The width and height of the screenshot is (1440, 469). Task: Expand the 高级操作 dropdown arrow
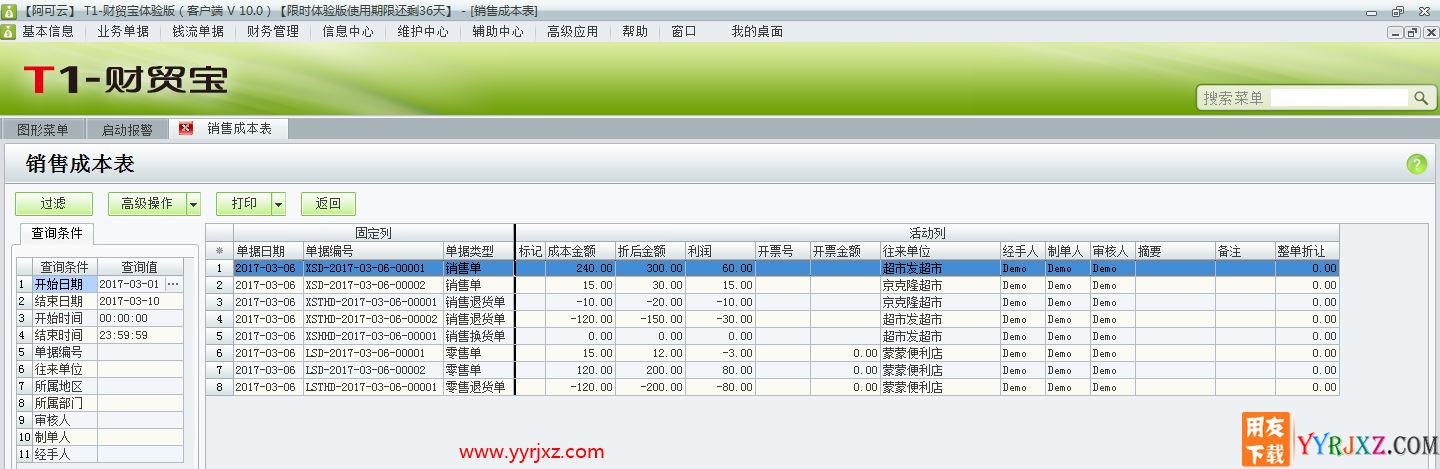pos(194,204)
